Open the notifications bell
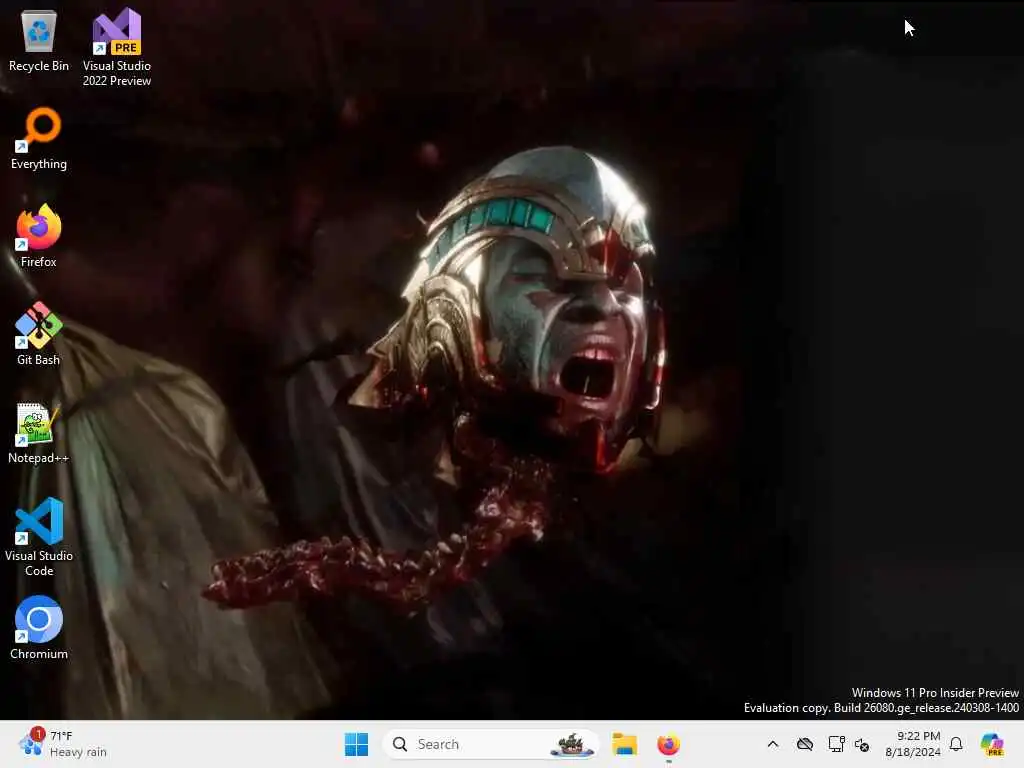Image resolution: width=1024 pixels, height=768 pixels. tap(956, 744)
